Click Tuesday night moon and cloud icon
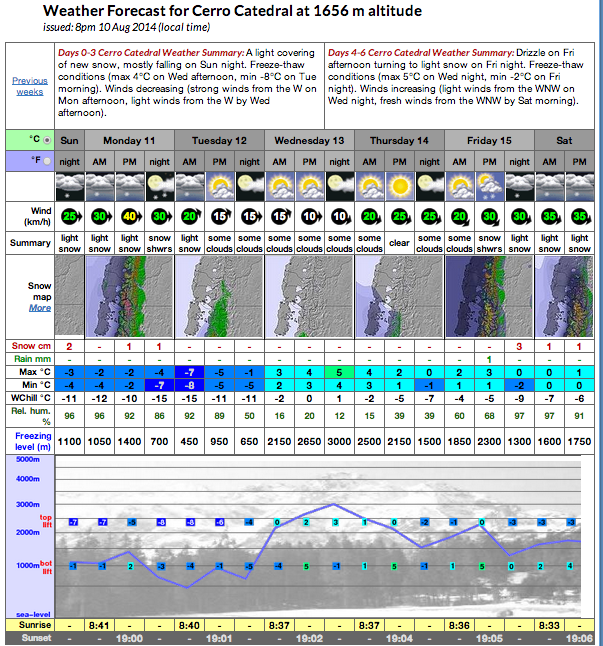The width and height of the screenshot is (603, 646). tap(250, 187)
